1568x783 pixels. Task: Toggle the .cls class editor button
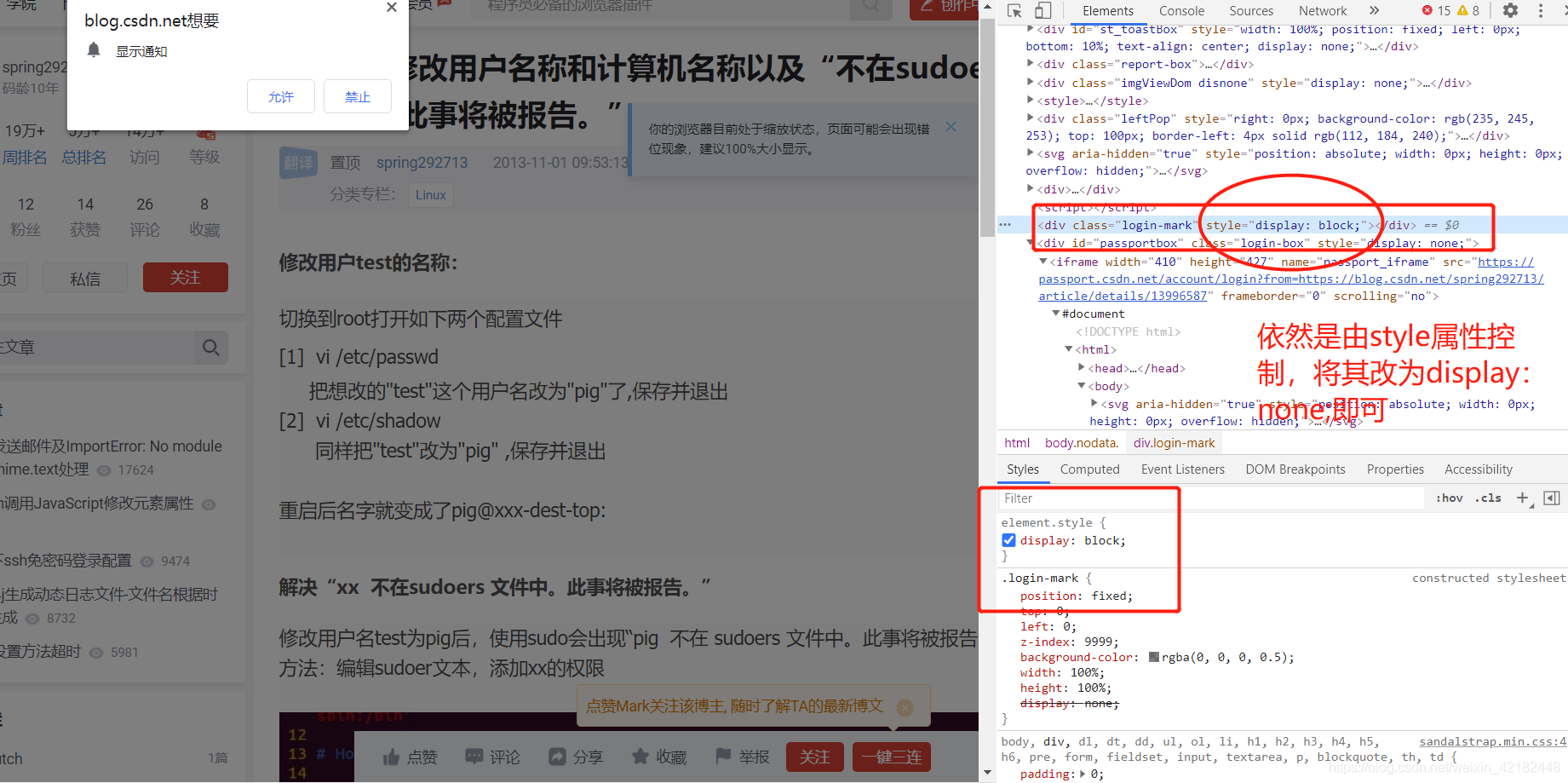[1488, 498]
